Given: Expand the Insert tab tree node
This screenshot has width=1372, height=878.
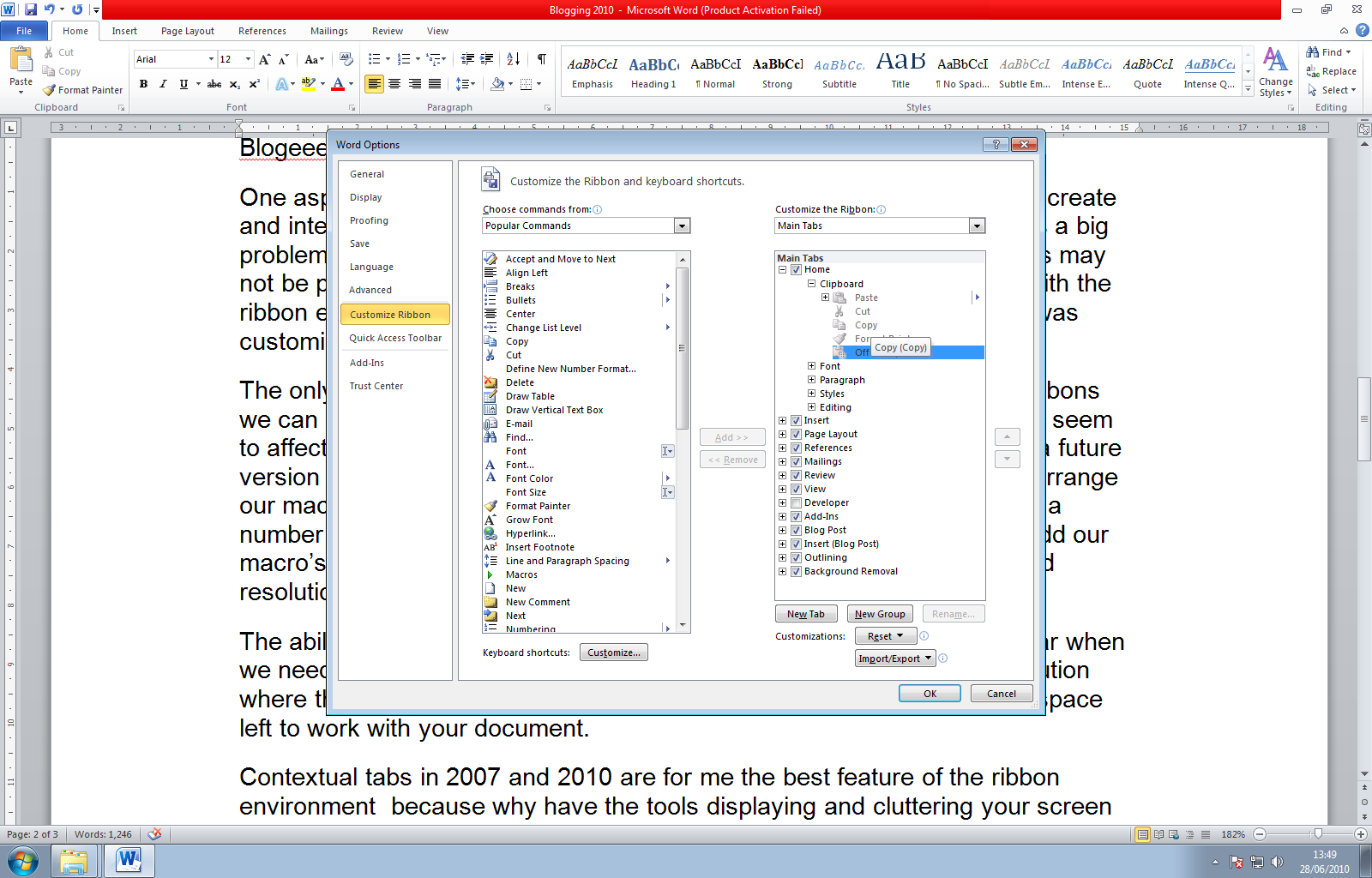Looking at the screenshot, I should point(782,420).
